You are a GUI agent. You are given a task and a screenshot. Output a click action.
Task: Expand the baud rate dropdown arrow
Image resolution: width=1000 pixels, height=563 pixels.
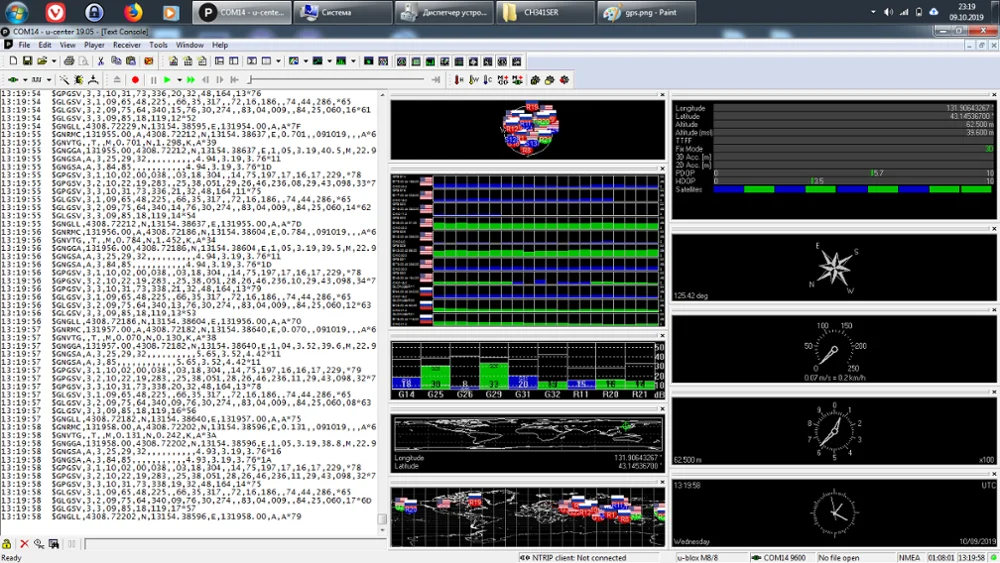click(x=48, y=80)
